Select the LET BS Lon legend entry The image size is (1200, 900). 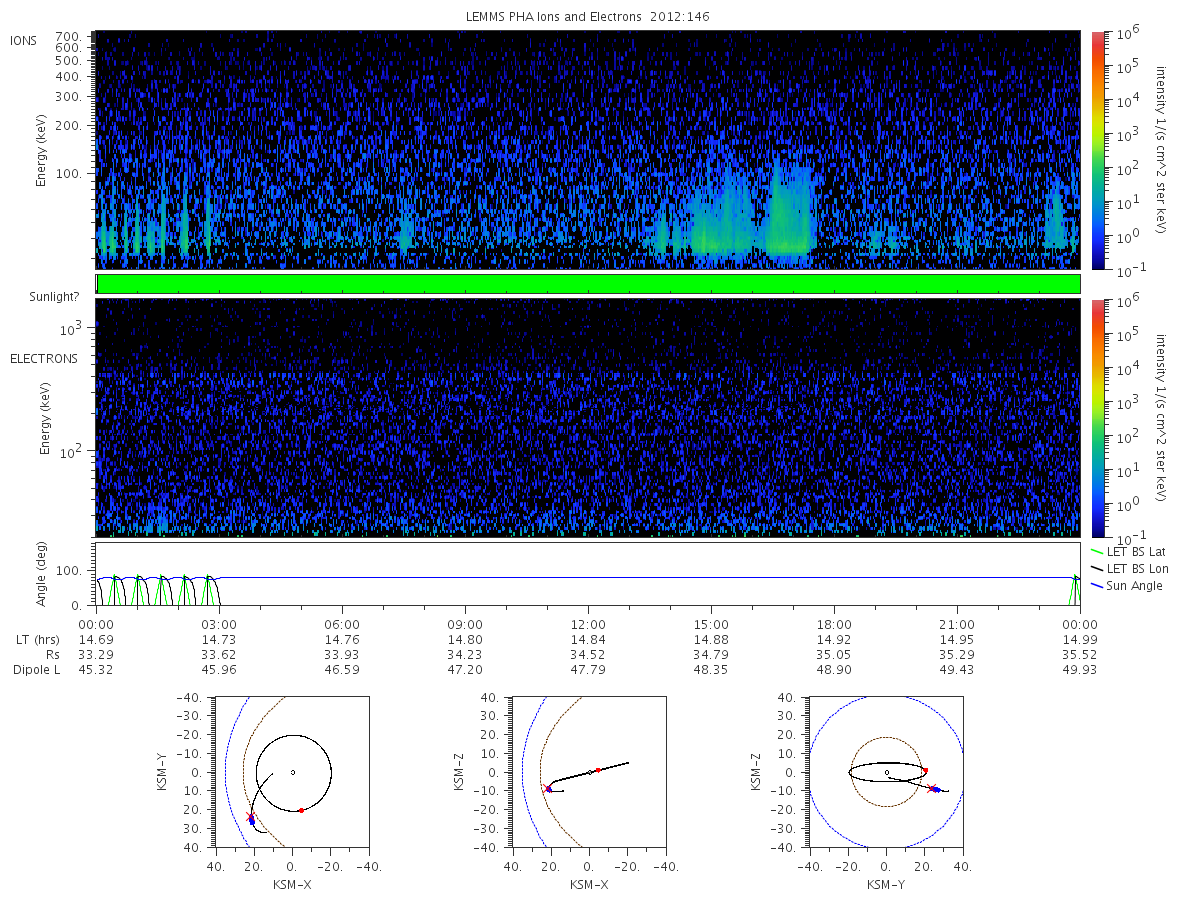pyautogui.click(x=1134, y=568)
